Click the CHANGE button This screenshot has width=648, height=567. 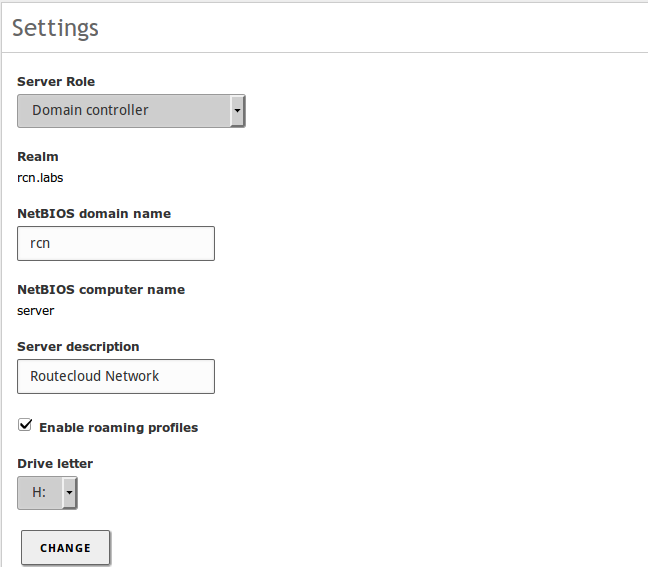(x=65, y=548)
